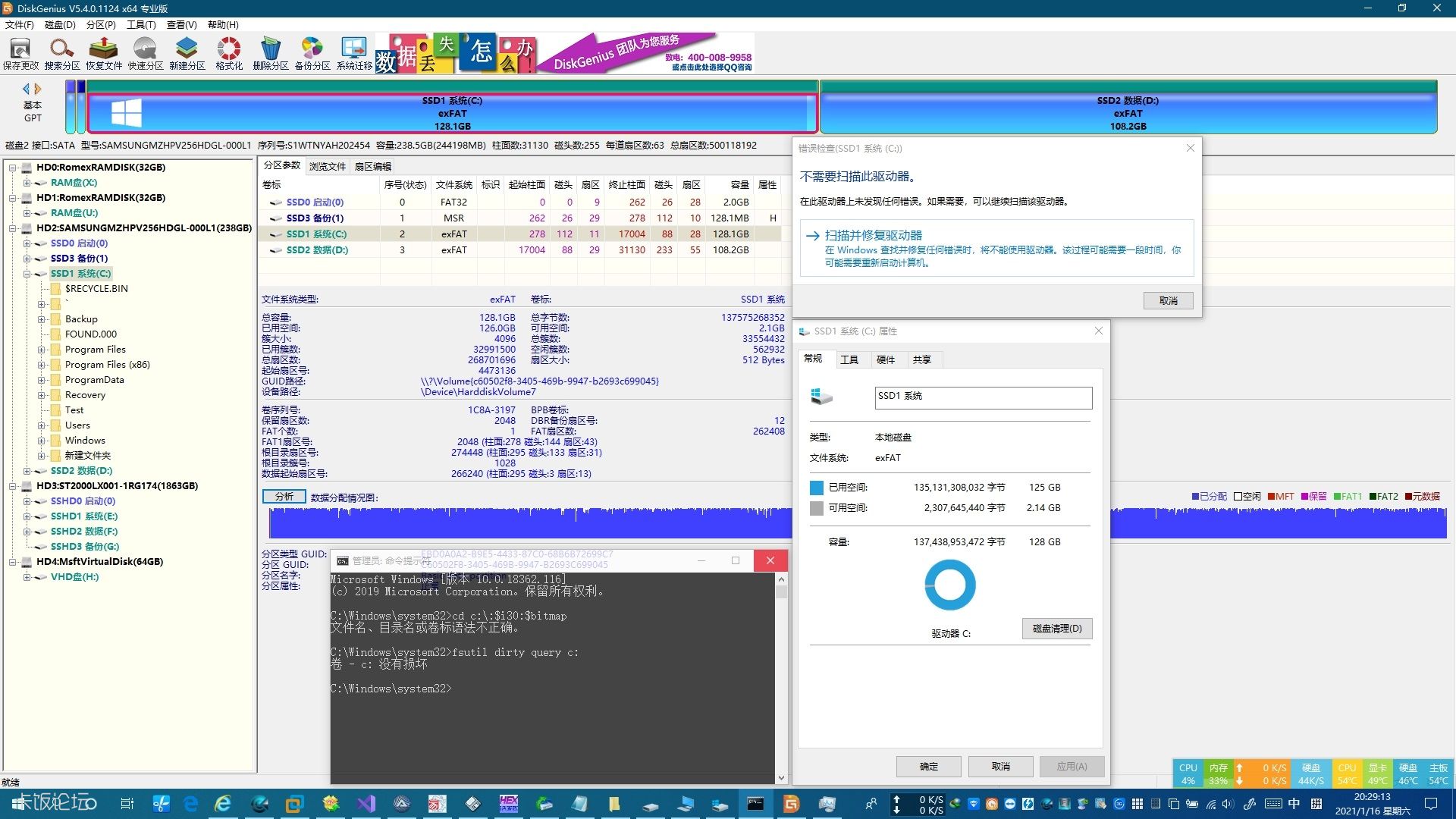Click the 分析 analyze button
Viewport: 1456px width, 819px height.
point(284,497)
